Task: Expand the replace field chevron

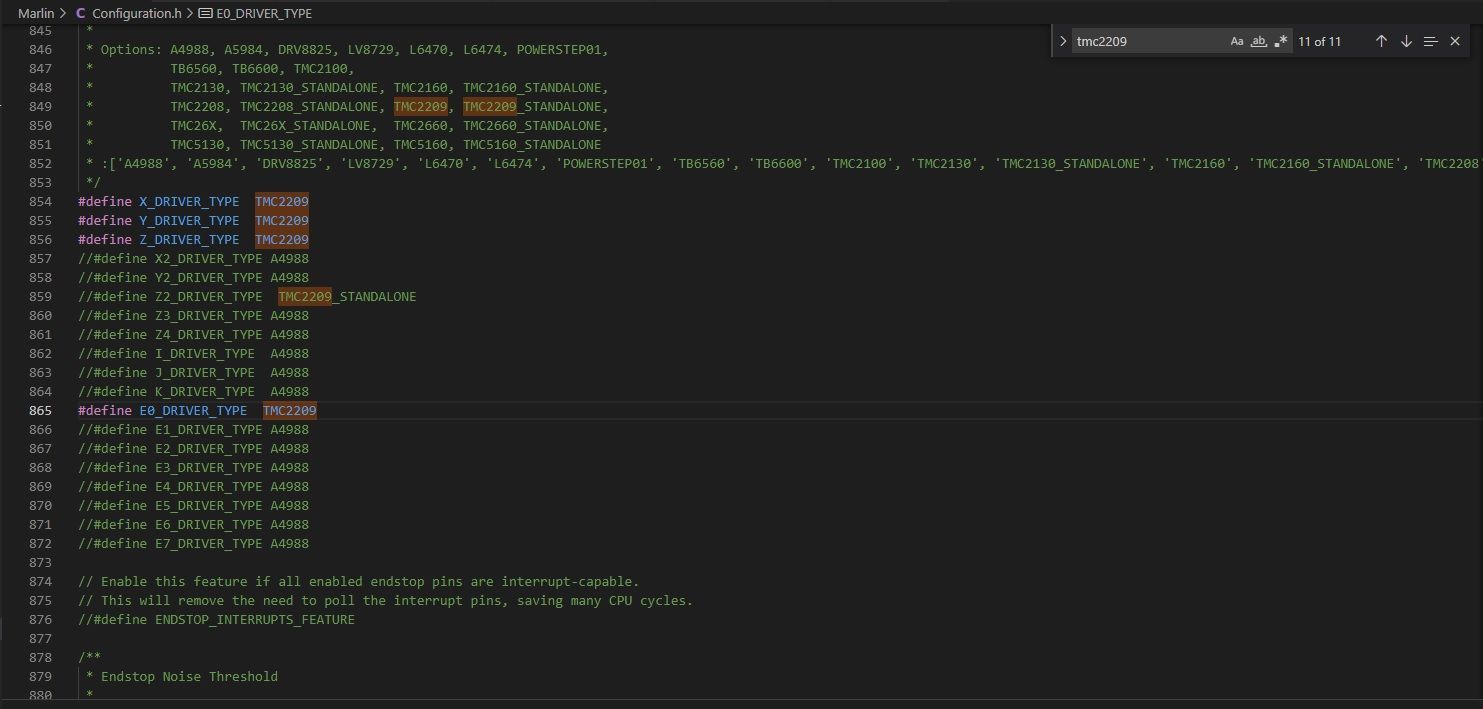Action: pos(1063,41)
